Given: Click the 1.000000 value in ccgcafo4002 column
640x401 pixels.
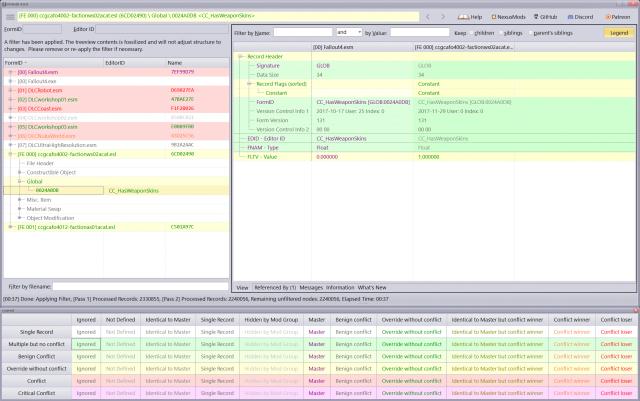Looking at the screenshot, I should coord(428,157).
